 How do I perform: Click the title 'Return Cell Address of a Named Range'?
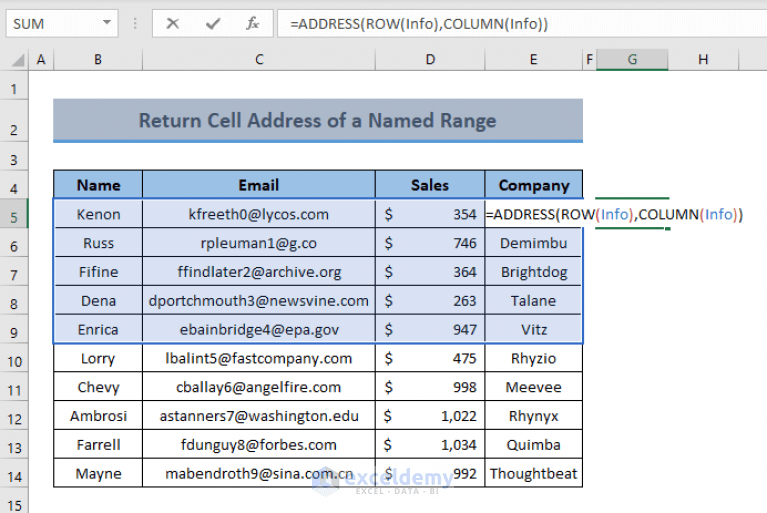[x=318, y=120]
